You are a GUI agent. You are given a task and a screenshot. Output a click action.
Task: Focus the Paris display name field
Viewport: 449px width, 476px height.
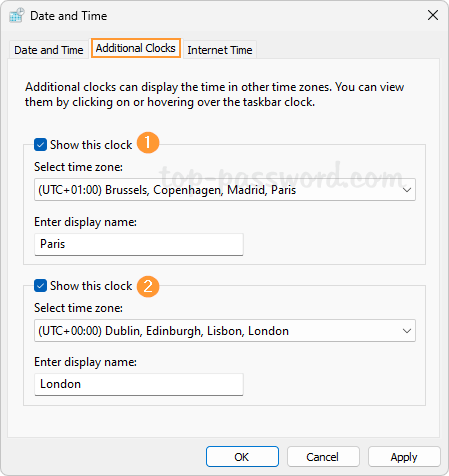coord(139,244)
